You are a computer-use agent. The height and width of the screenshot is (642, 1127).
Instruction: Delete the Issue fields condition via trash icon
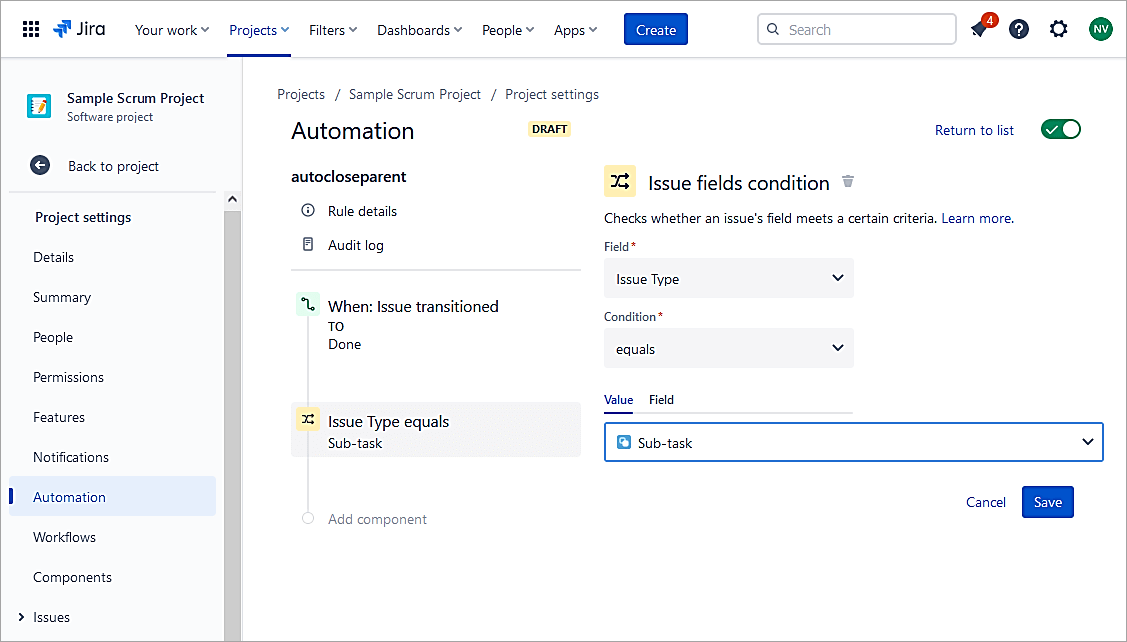(848, 181)
